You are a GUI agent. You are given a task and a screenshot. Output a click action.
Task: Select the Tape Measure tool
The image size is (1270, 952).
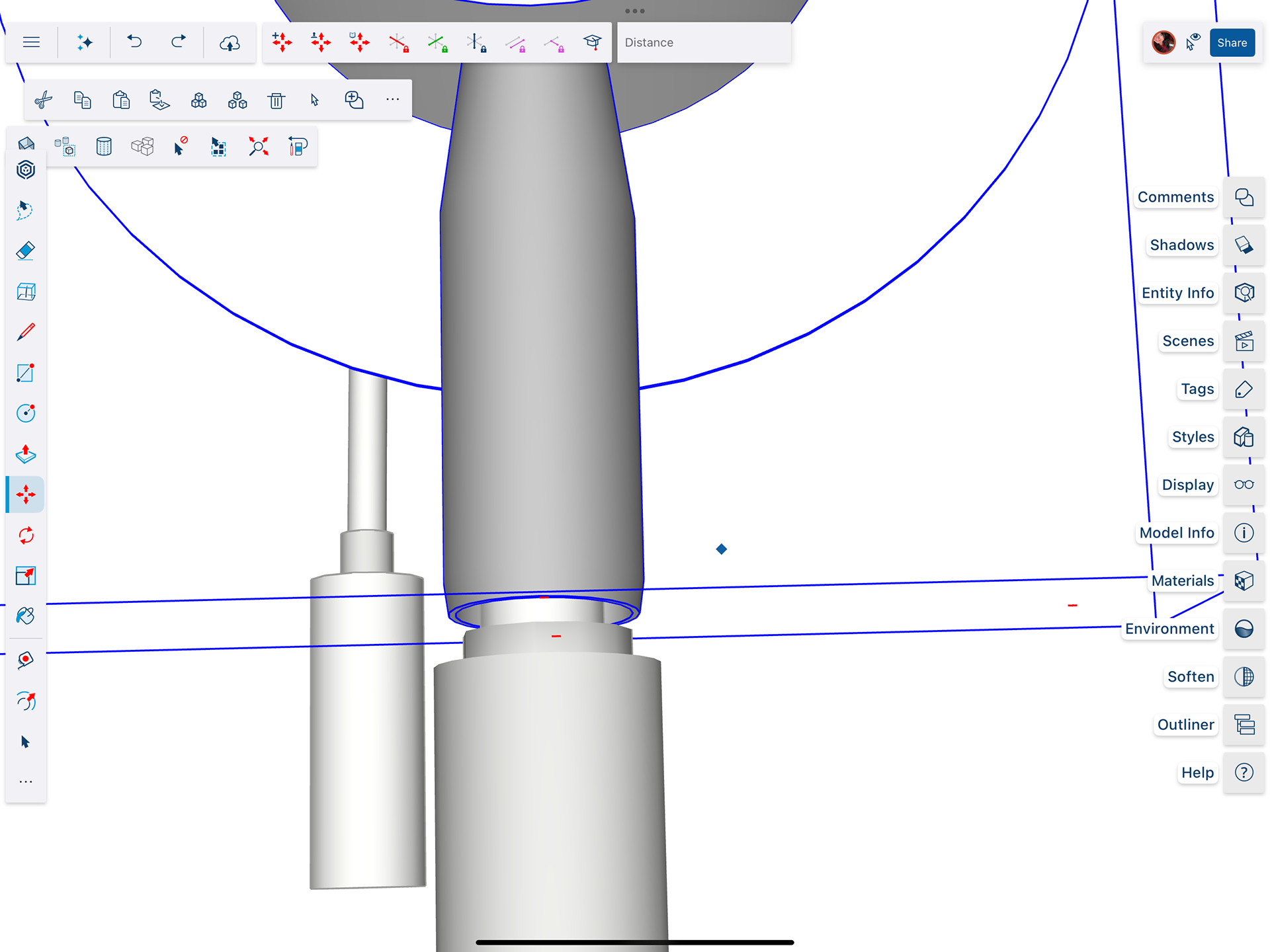26,660
